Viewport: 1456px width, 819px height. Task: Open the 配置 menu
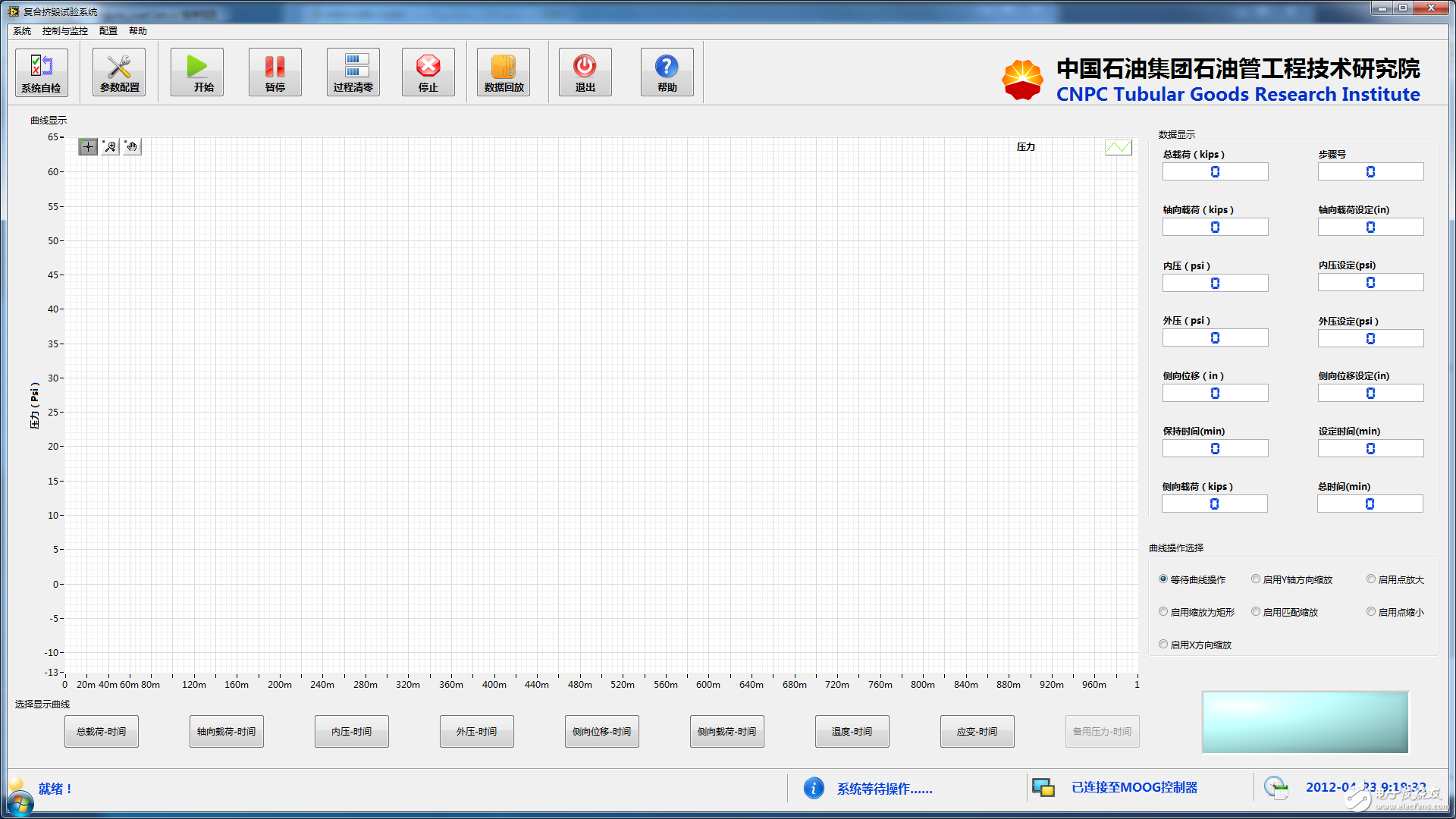click(x=108, y=31)
